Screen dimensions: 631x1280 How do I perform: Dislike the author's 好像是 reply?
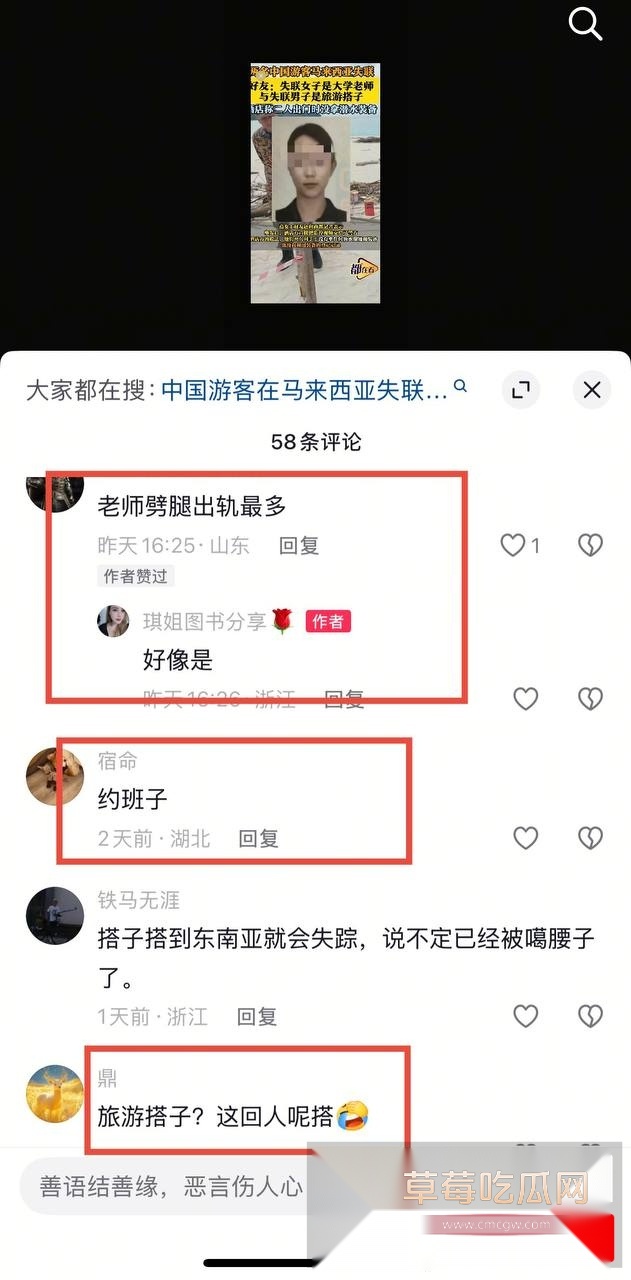(x=591, y=699)
